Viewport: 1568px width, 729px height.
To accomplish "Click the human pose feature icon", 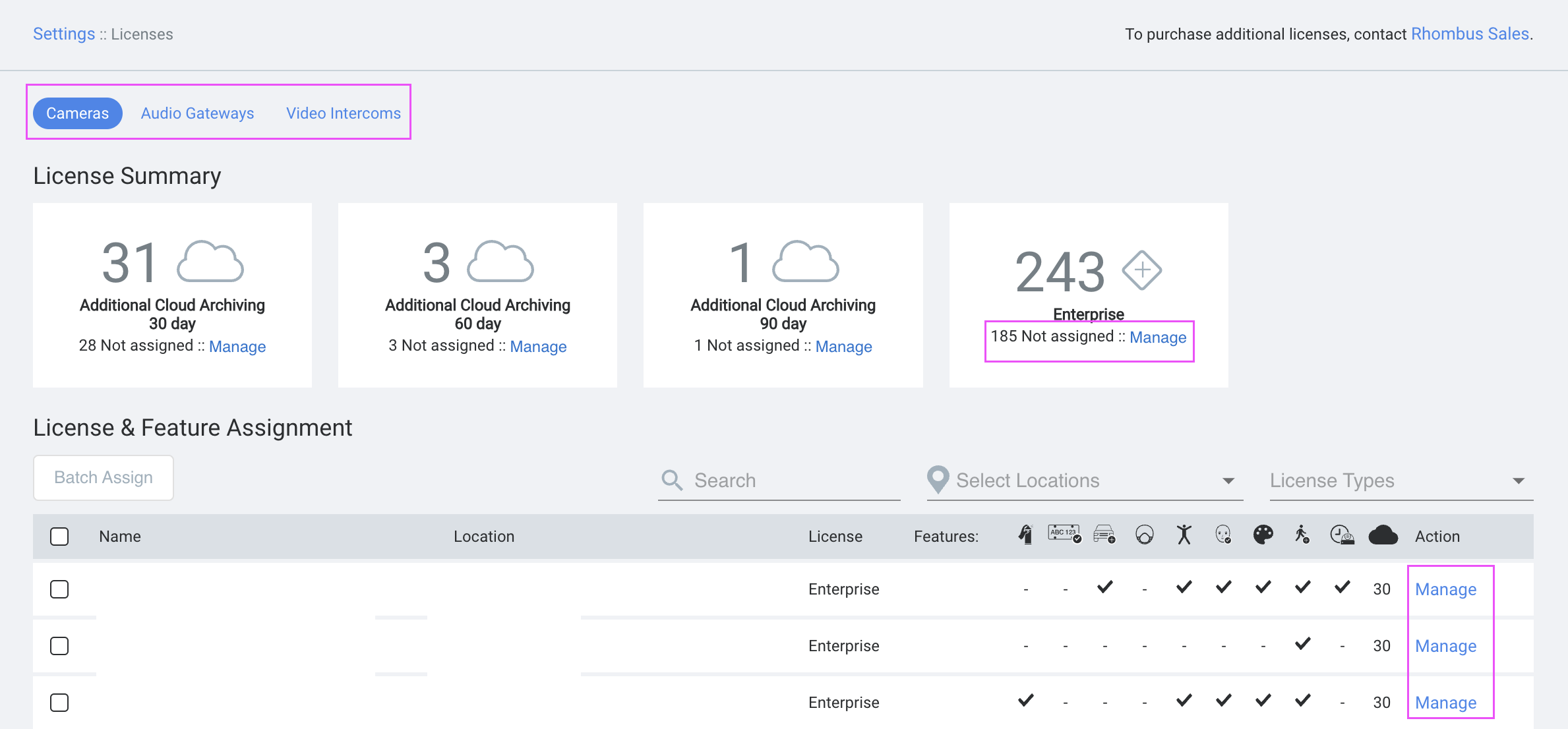I will point(1184,535).
